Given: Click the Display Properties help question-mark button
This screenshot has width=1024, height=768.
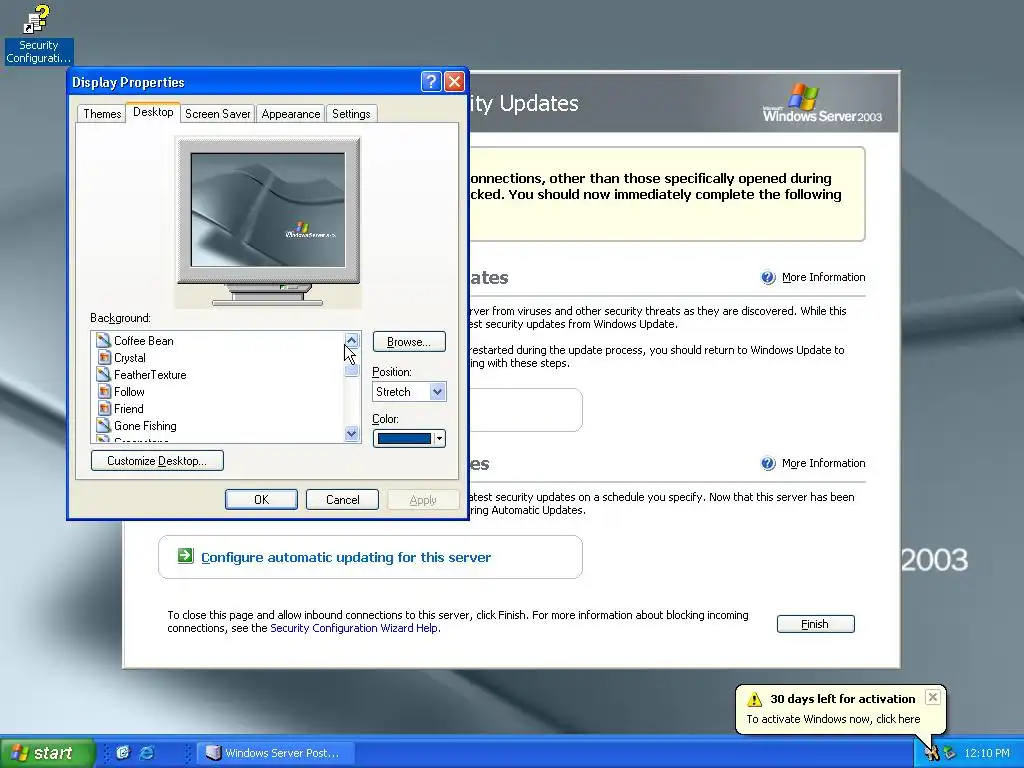Looking at the screenshot, I should click(431, 82).
